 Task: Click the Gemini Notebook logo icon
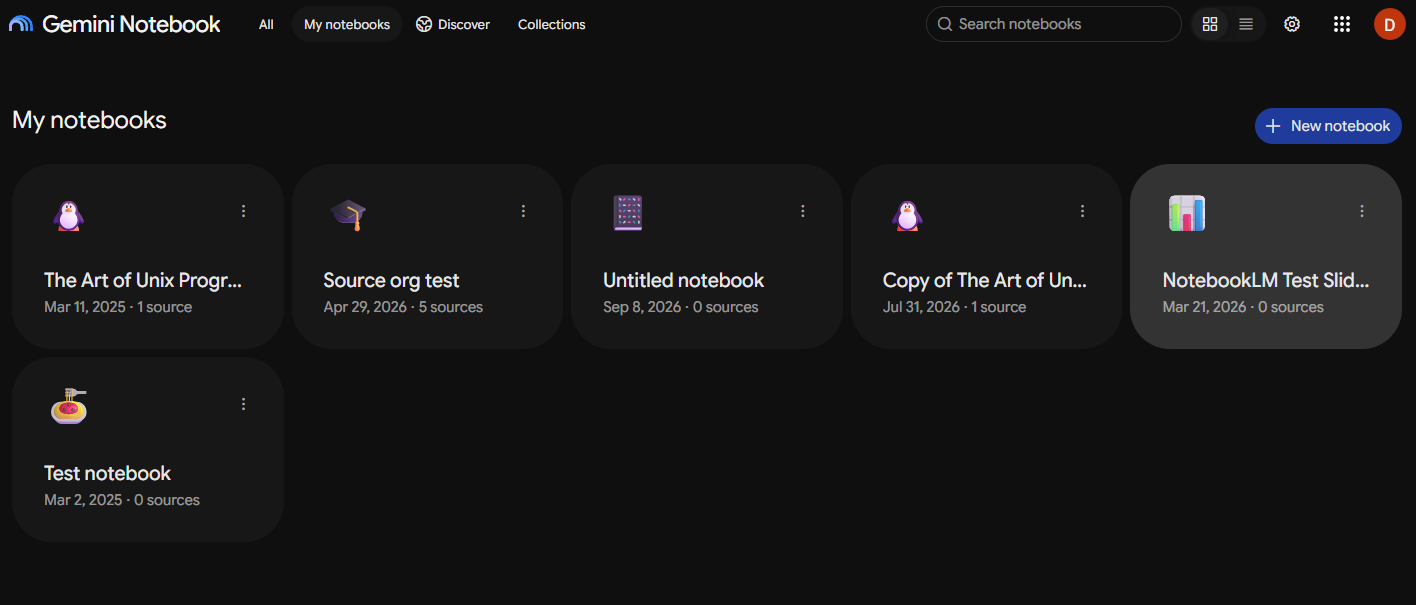pos(21,24)
